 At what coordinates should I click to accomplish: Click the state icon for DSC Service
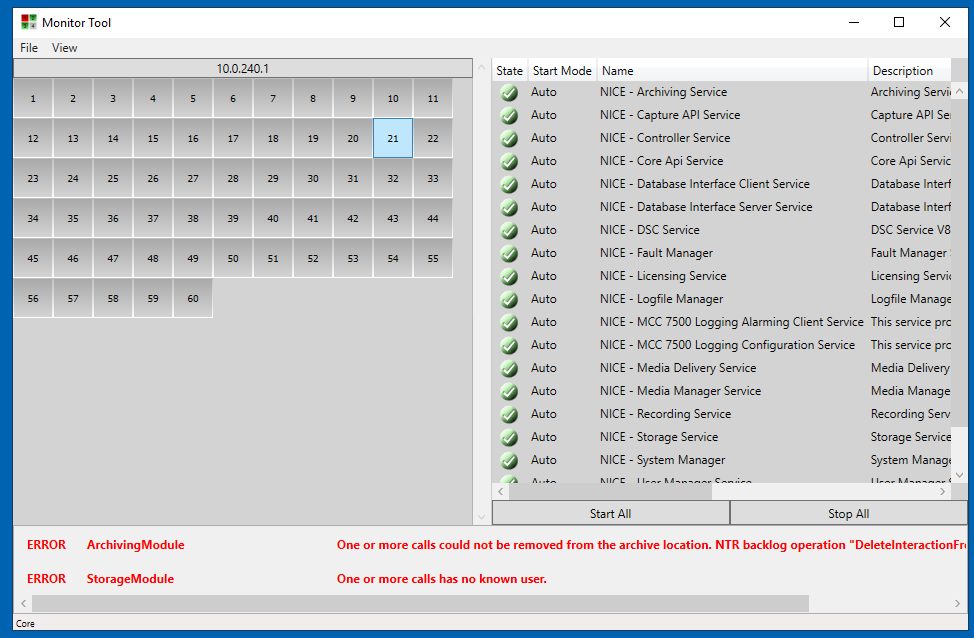pos(509,230)
